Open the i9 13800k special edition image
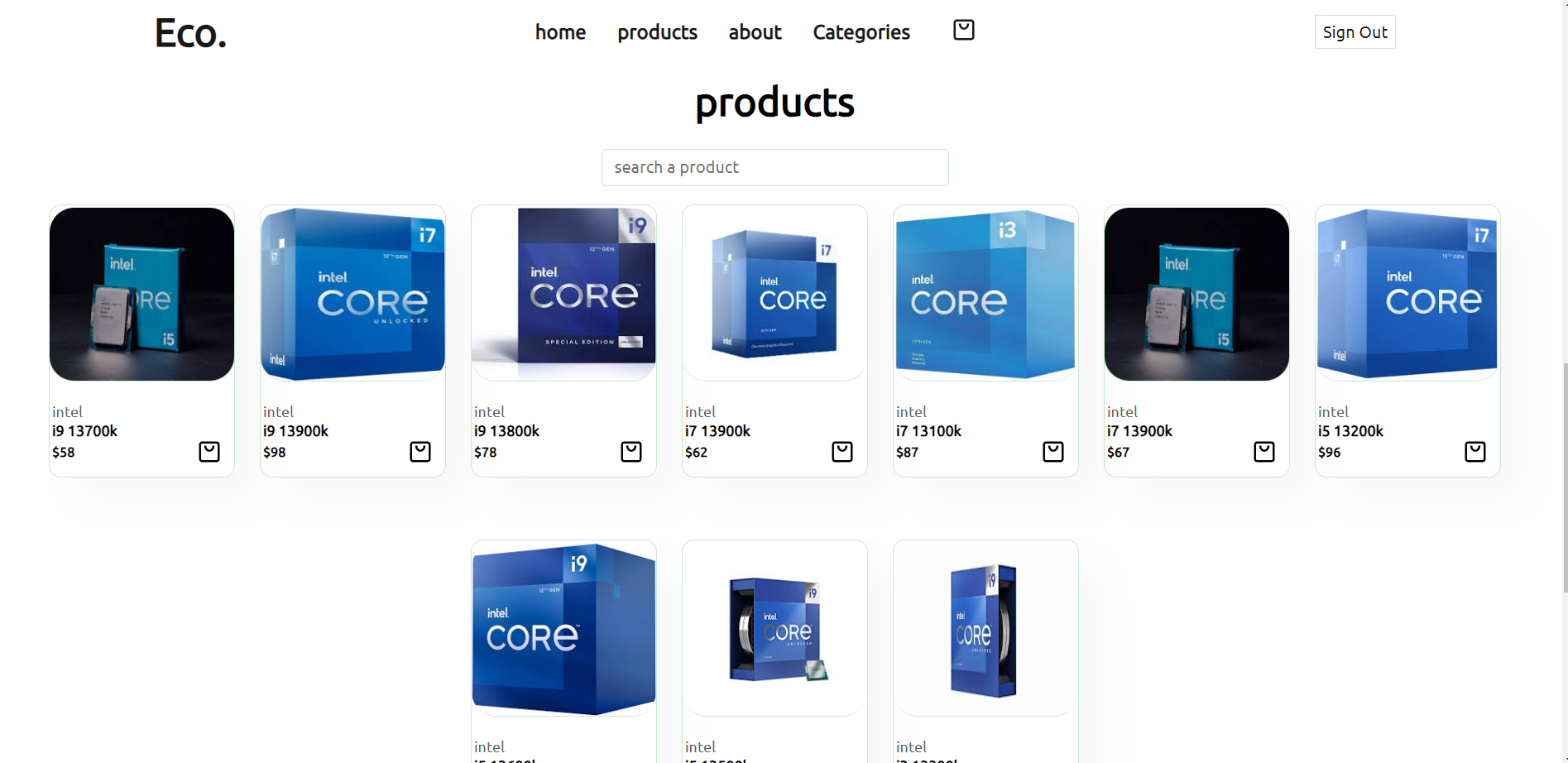This screenshot has width=1568, height=763. tap(563, 294)
